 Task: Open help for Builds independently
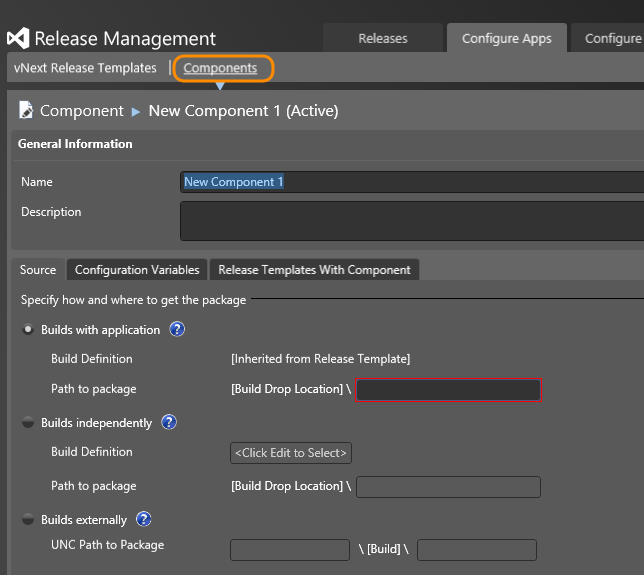point(169,422)
